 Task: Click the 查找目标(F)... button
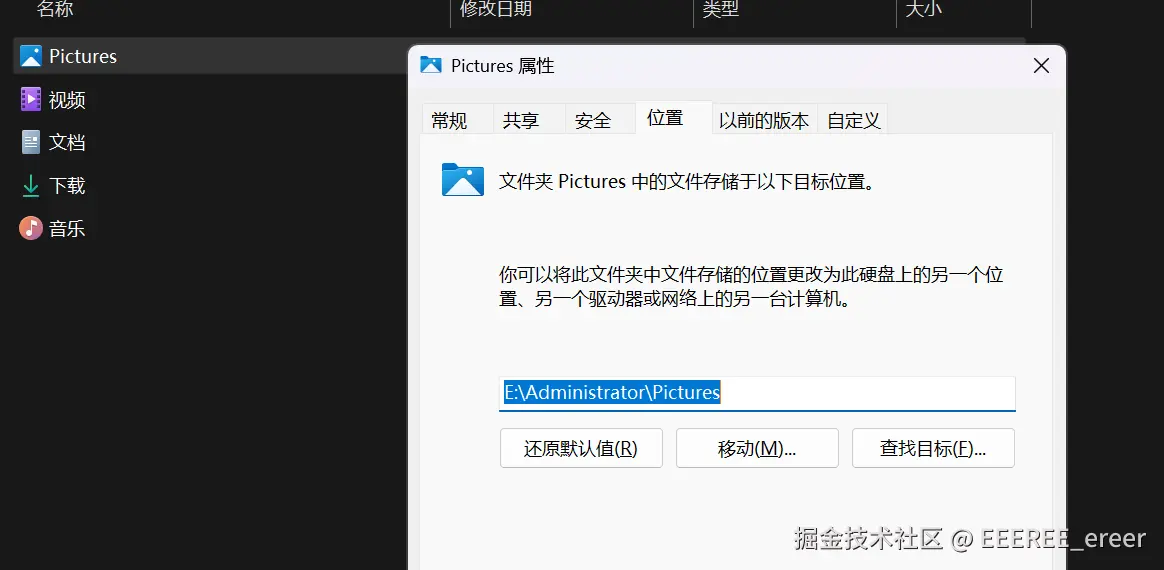point(933,448)
